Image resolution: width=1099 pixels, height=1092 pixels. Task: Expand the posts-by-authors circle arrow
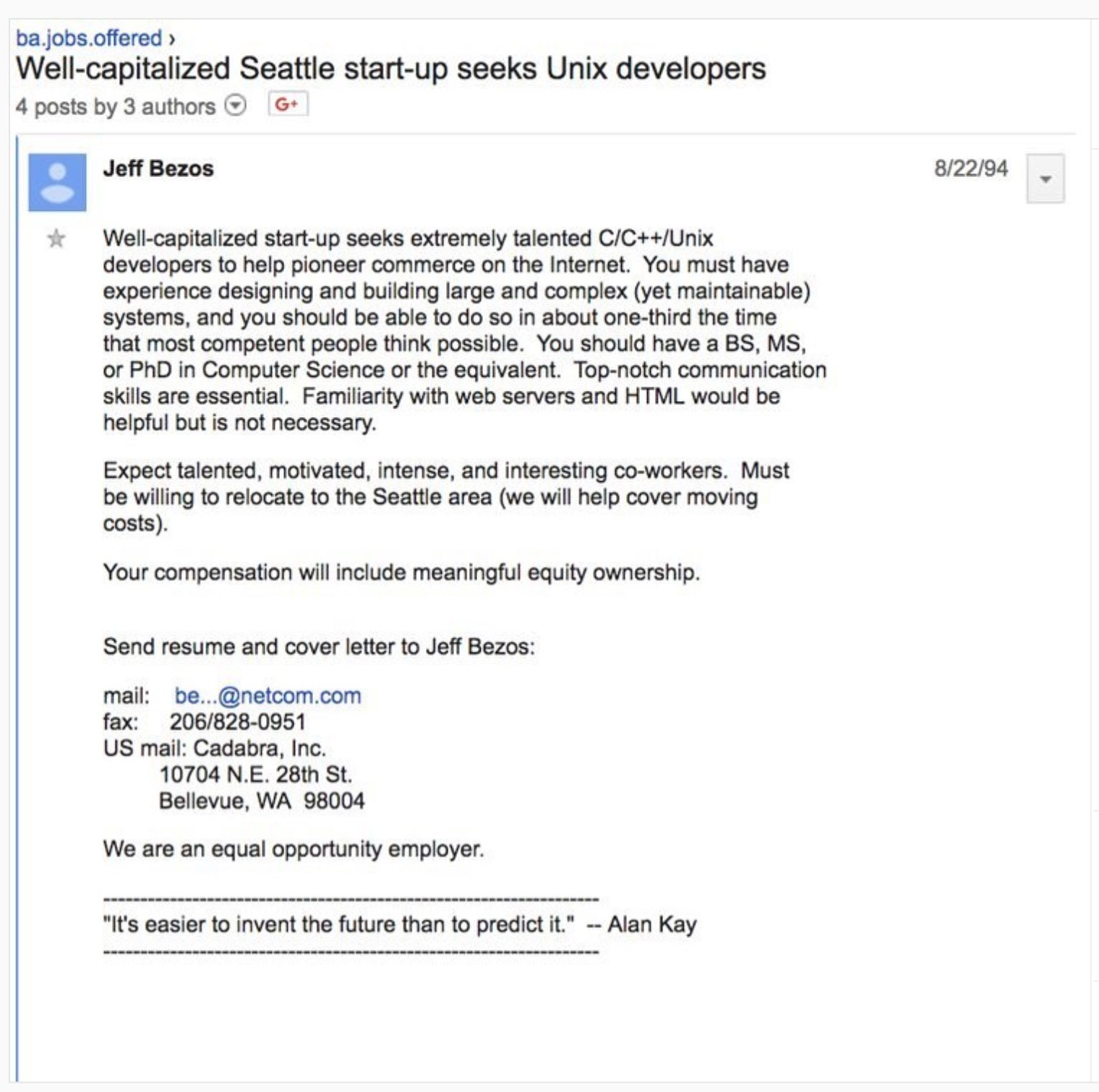[235, 106]
